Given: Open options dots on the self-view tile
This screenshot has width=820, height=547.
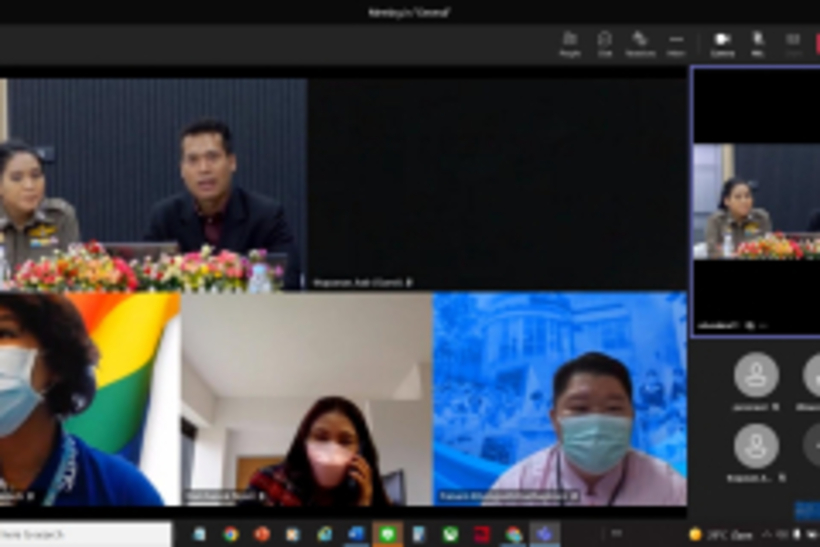Looking at the screenshot, I should click(x=763, y=326).
